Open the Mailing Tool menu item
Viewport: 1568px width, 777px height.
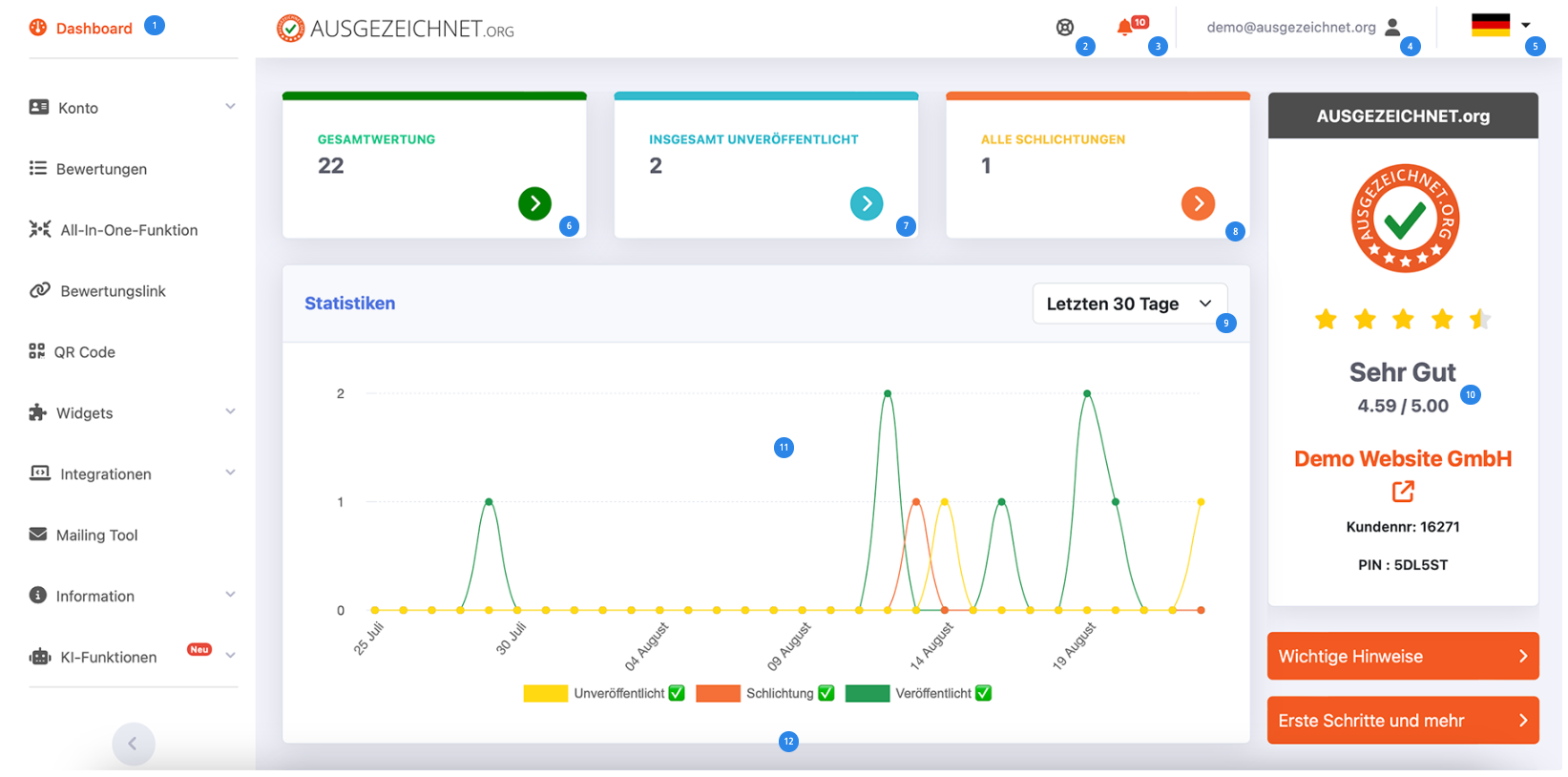click(x=96, y=535)
